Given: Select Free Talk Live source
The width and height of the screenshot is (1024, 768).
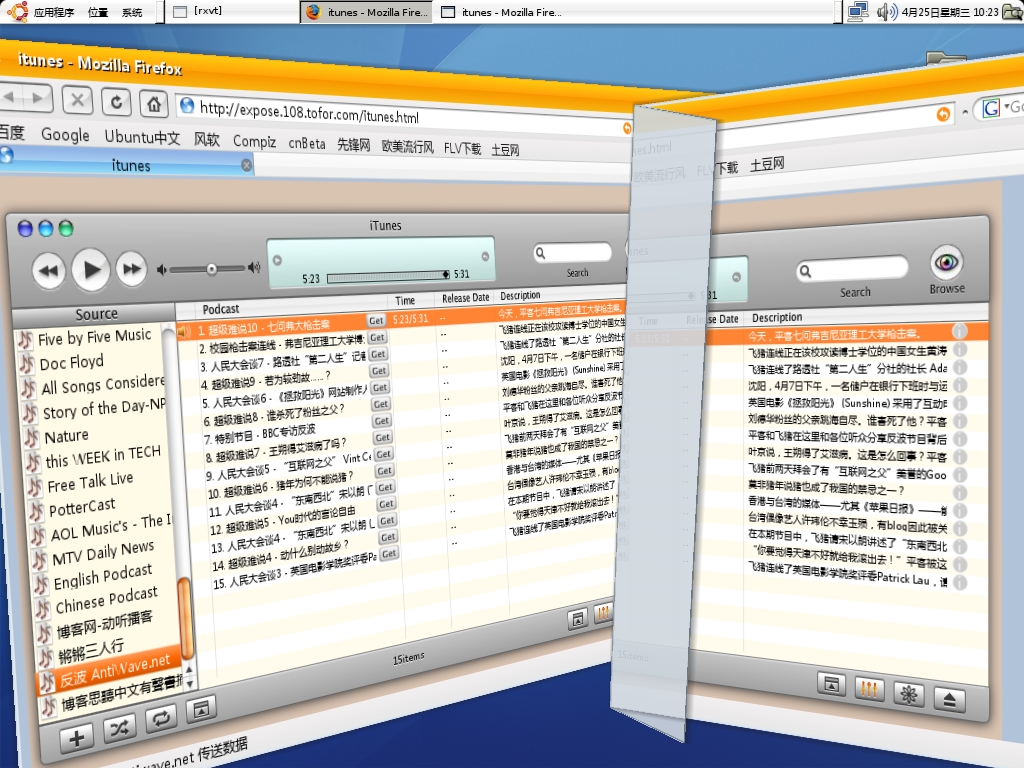Looking at the screenshot, I should 90,483.
